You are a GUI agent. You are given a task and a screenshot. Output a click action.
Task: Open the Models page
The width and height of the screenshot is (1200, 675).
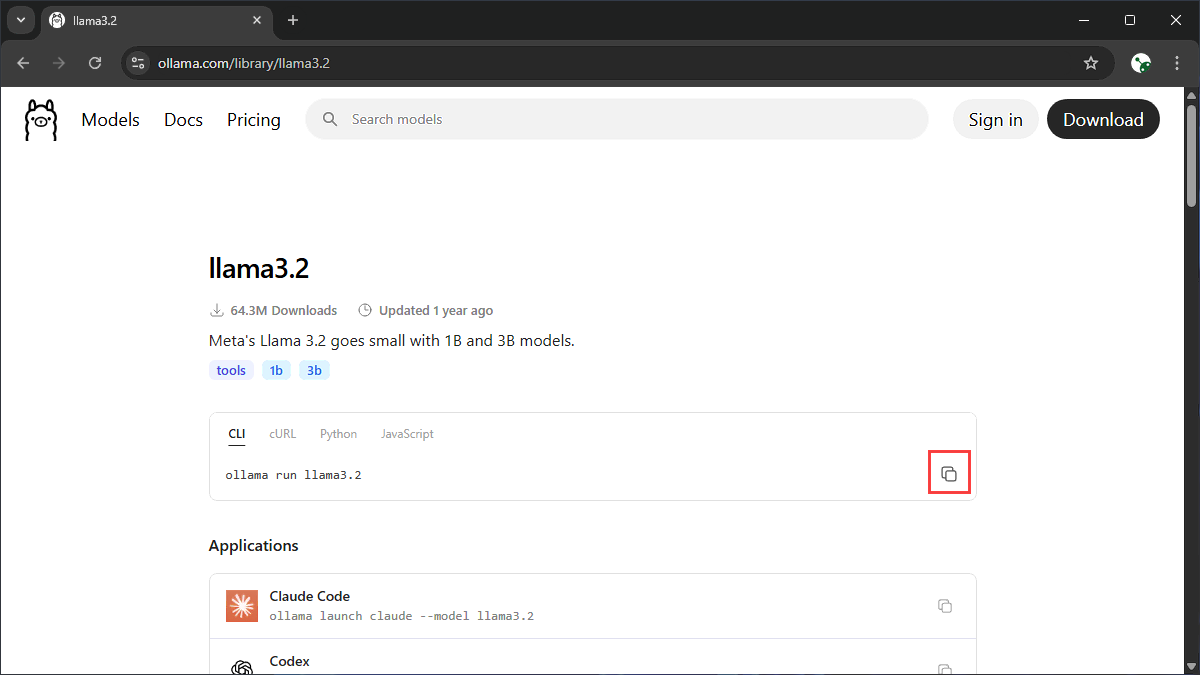111,120
